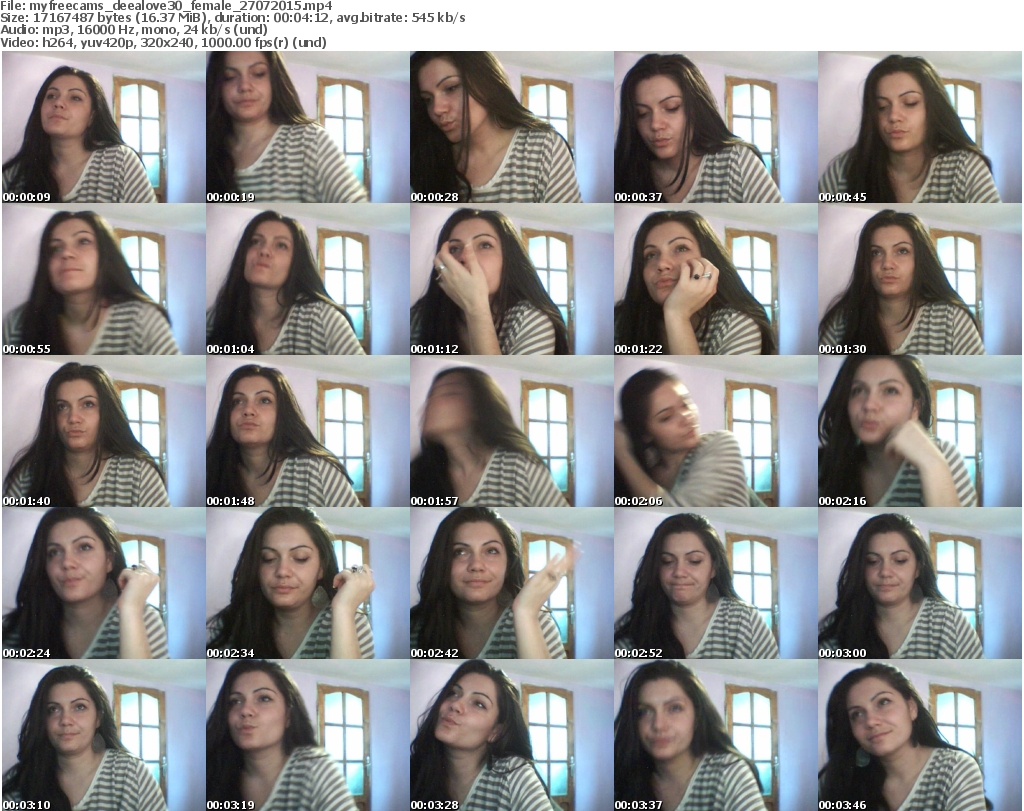Screen dimensions: 1024x811
Task: Select the thumbnail timestamped 00:02:16
Action: (x=920, y=431)
